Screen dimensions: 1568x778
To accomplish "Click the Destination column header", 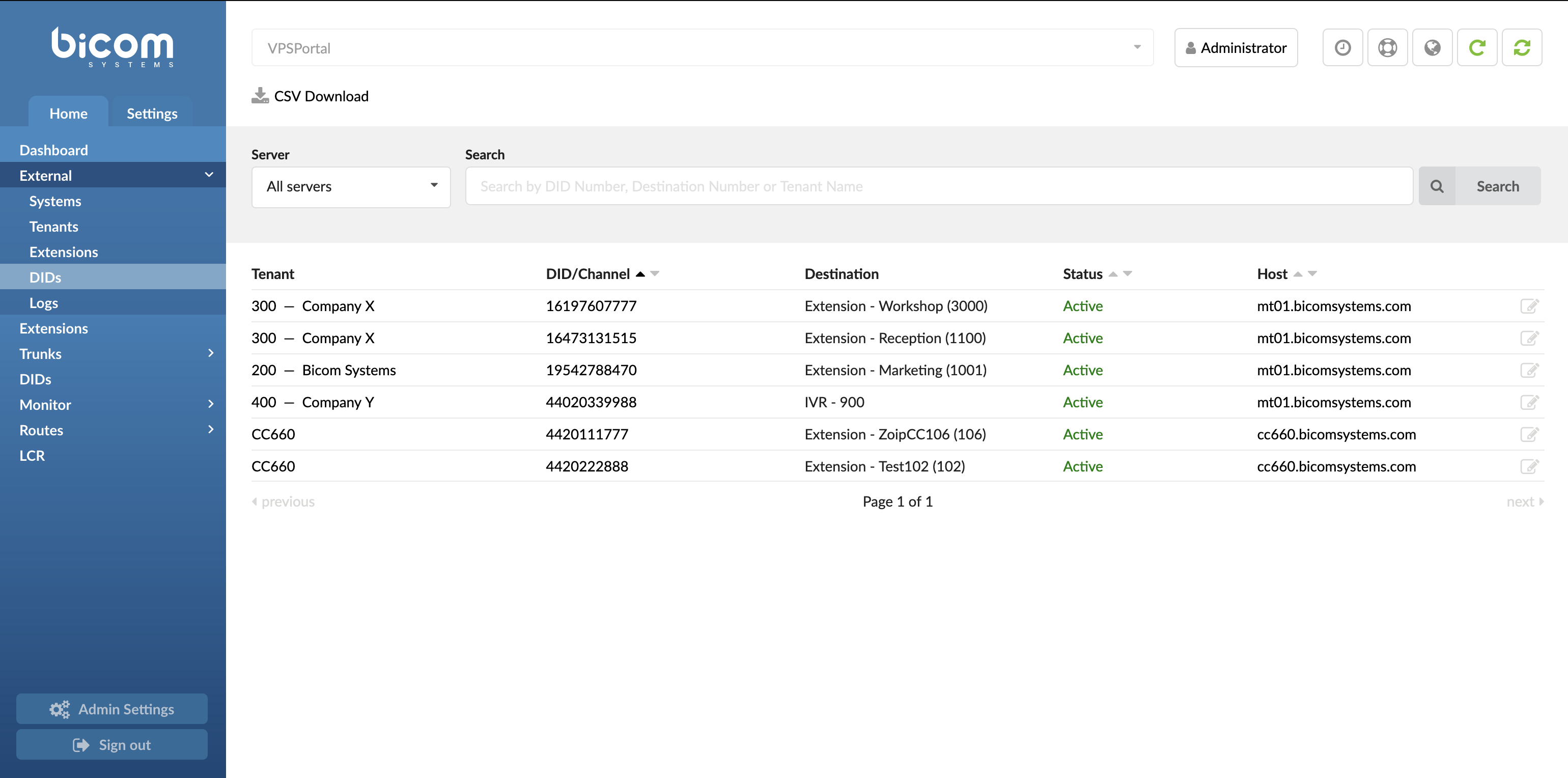I will (x=841, y=274).
